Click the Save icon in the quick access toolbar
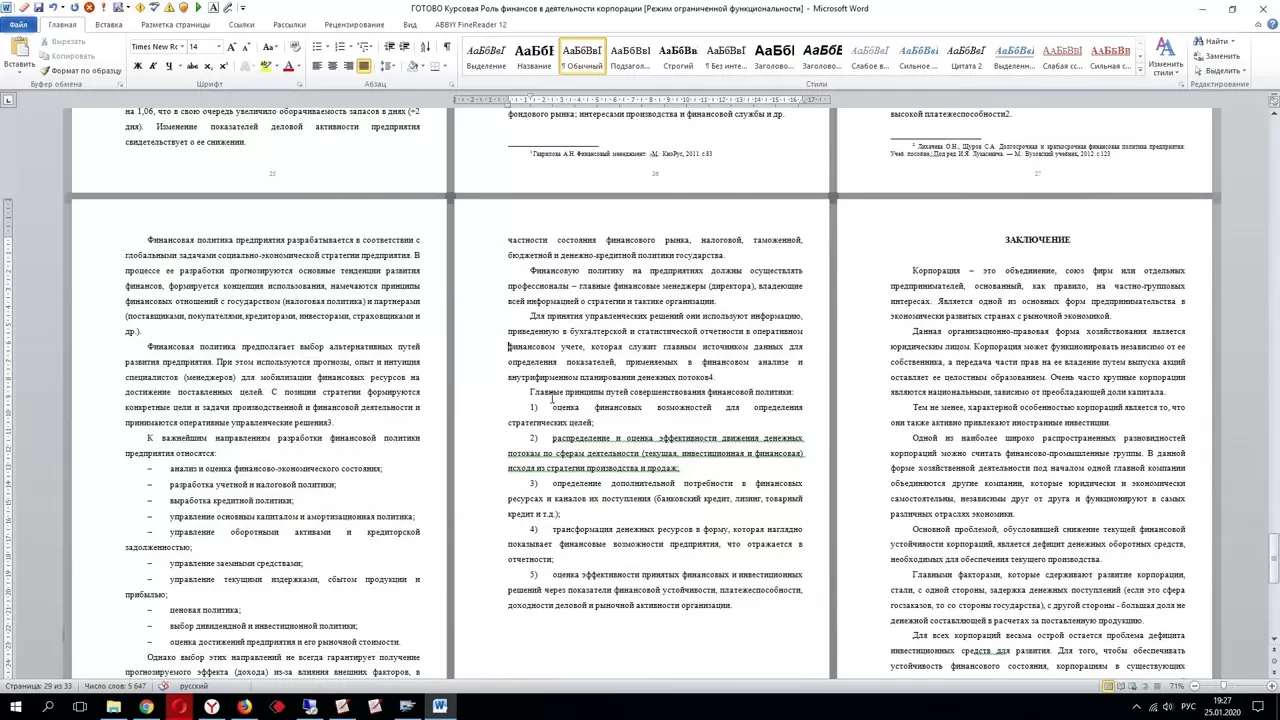Viewport: 1280px width, 720px height. [23, 8]
